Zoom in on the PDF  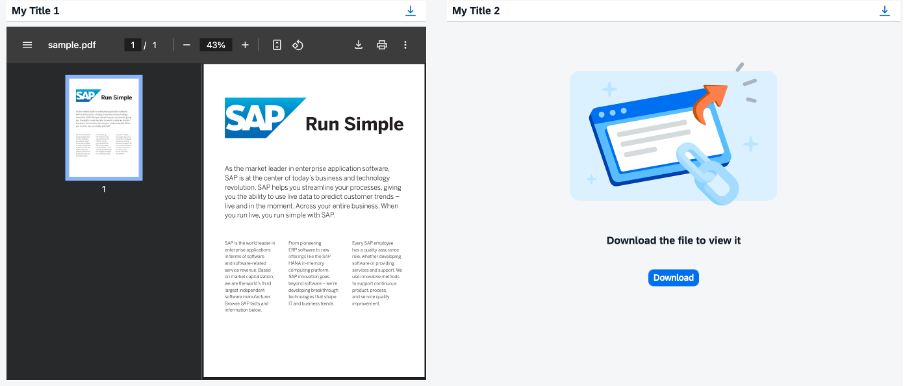tap(245, 45)
